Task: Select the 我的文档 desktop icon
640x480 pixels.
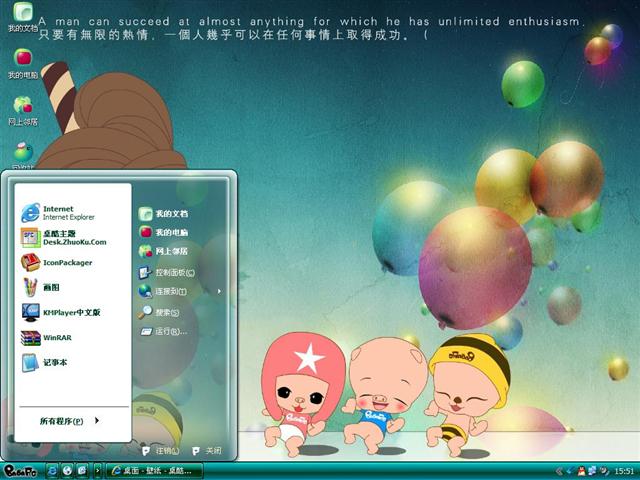Action: pyautogui.click(x=22, y=17)
